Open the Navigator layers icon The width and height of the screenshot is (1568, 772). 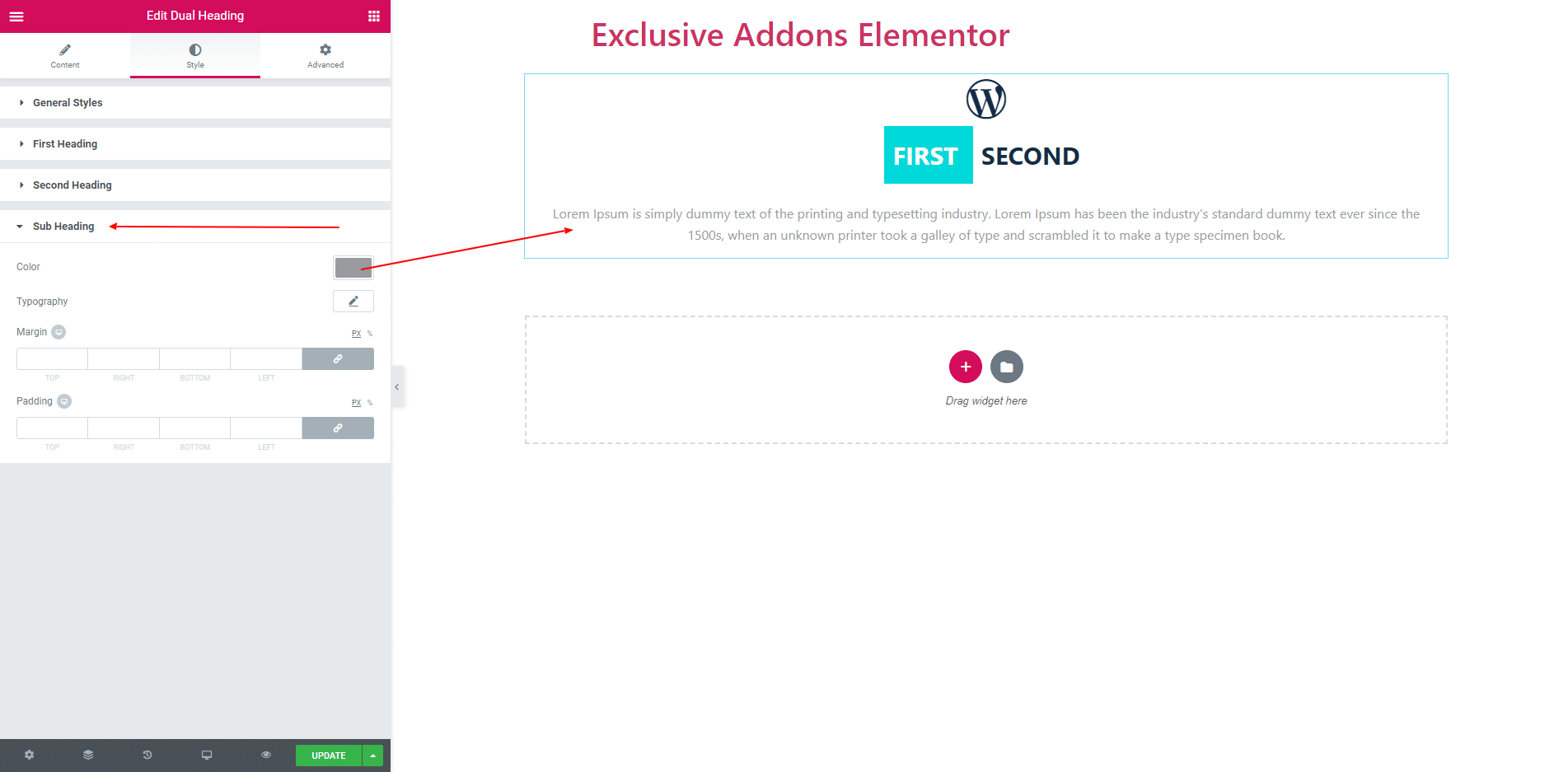point(88,755)
